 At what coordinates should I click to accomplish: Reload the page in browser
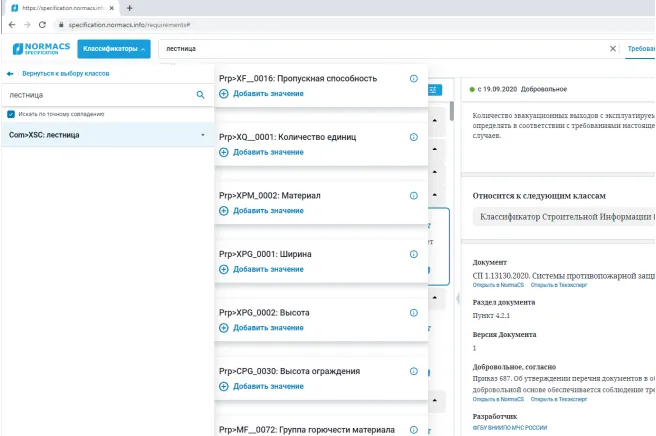click(x=41, y=24)
